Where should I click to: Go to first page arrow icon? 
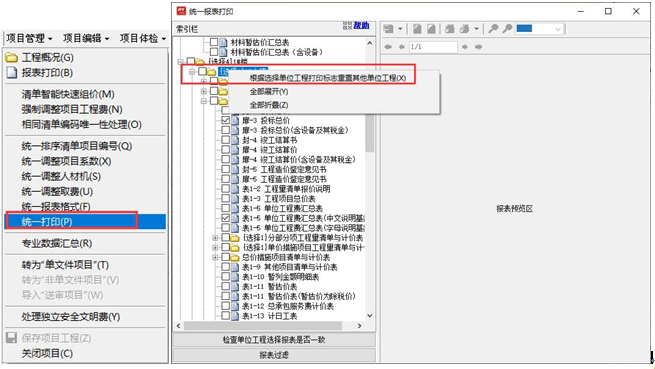(x=388, y=47)
